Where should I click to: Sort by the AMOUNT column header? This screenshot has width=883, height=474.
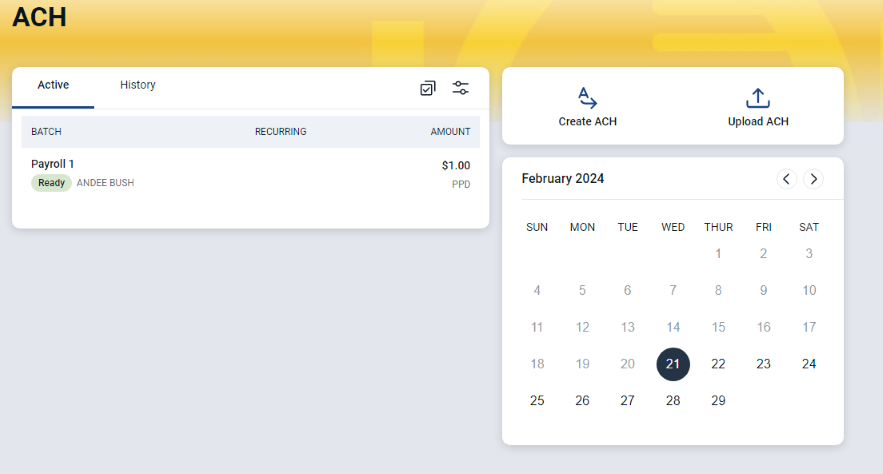(x=450, y=132)
